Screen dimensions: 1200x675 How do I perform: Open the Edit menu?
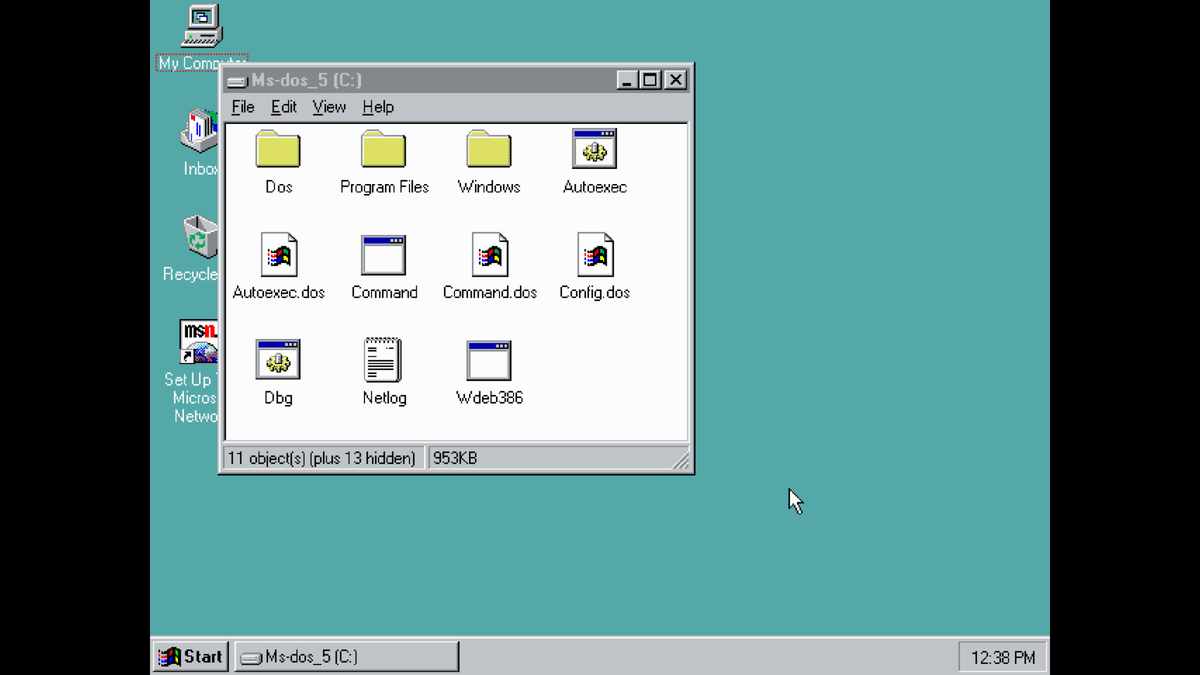pyautogui.click(x=284, y=107)
